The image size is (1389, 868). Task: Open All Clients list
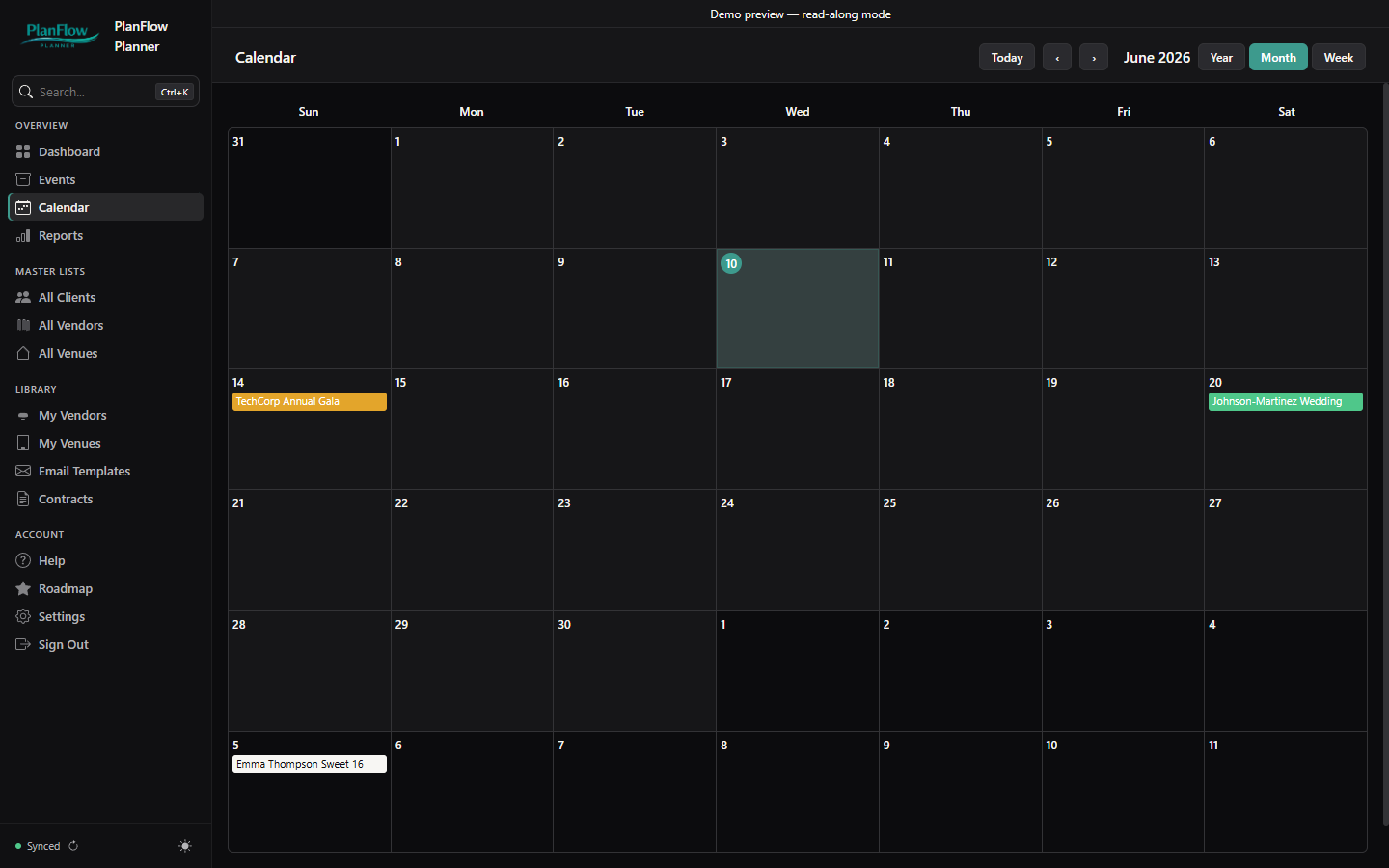pyautogui.click(x=106, y=297)
